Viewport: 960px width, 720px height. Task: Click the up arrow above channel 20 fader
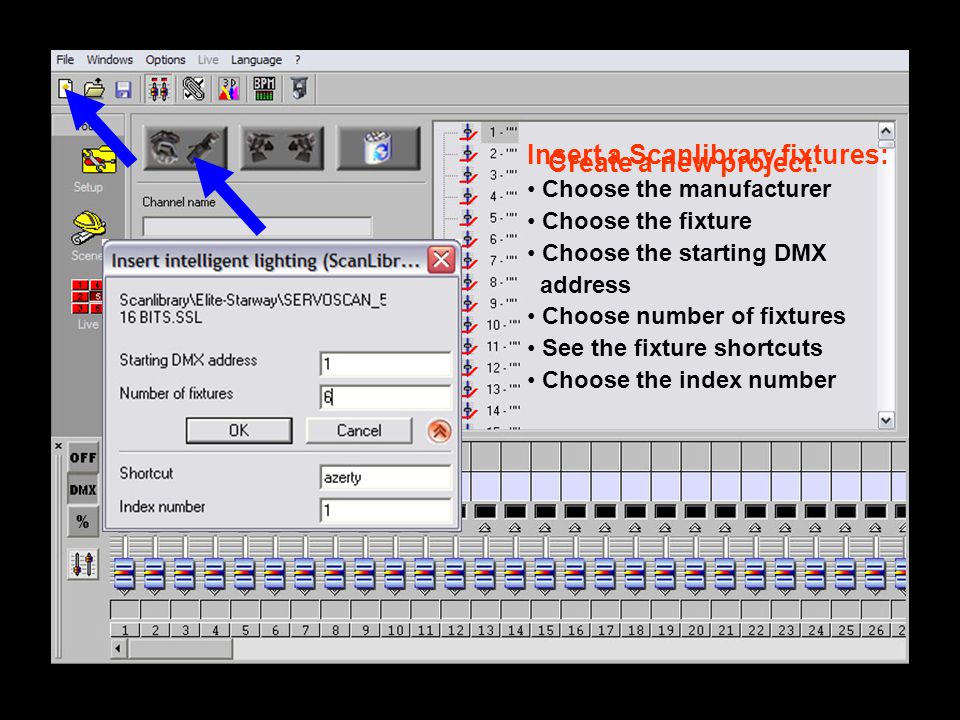click(x=695, y=527)
